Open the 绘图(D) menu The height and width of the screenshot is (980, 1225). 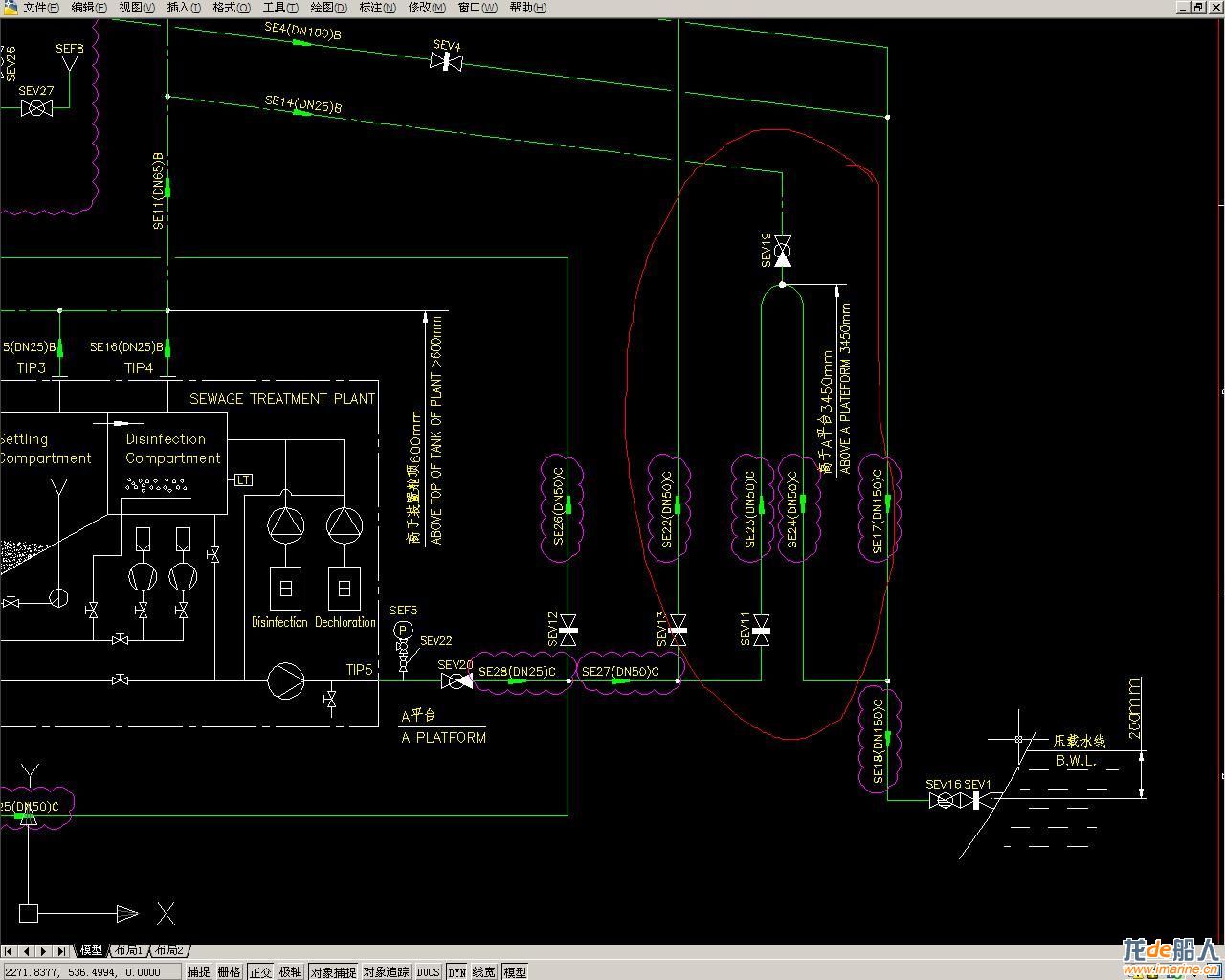click(x=328, y=8)
